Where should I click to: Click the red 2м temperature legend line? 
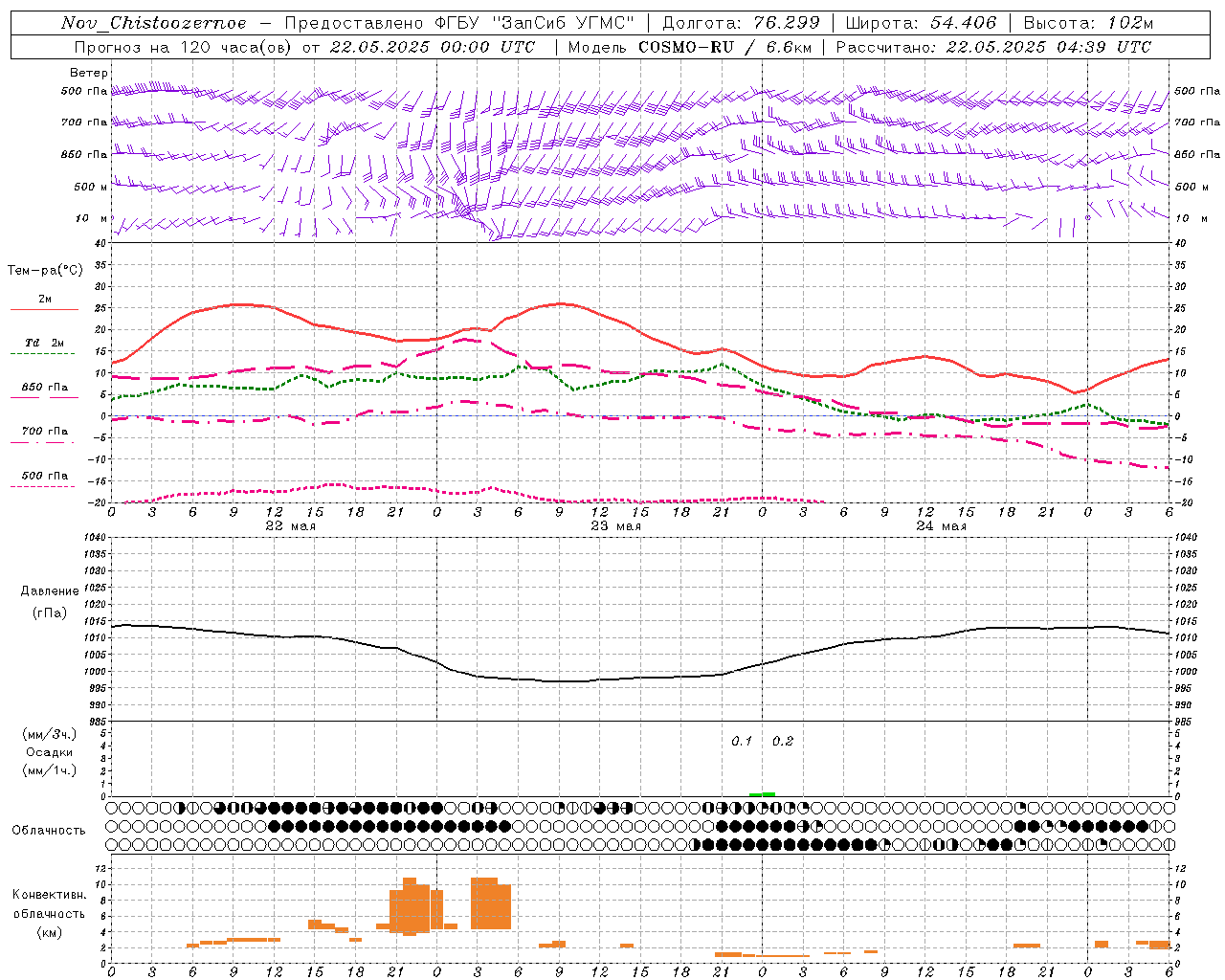tap(44, 309)
